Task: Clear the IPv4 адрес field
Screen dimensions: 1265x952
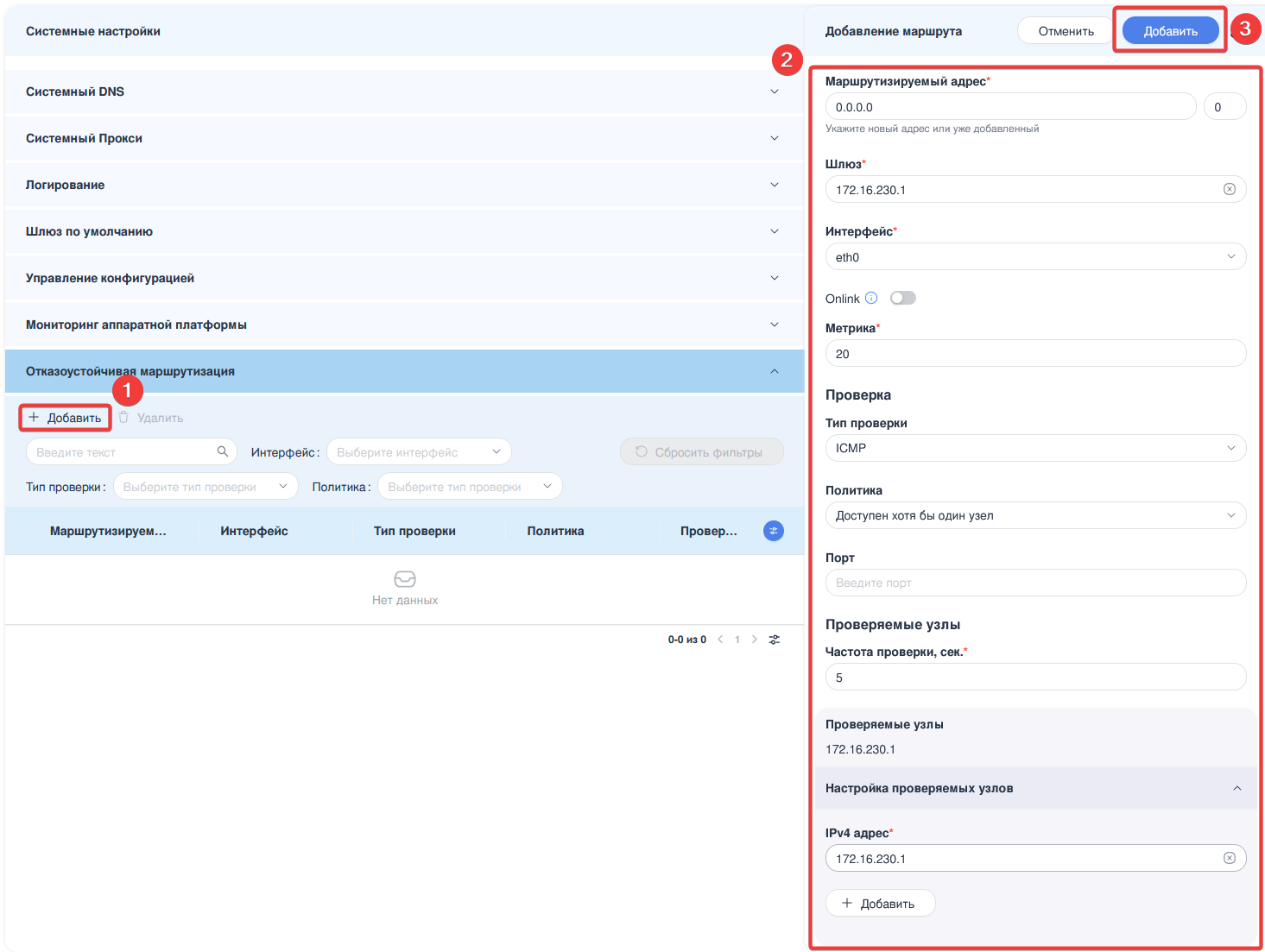Action: [x=1229, y=858]
